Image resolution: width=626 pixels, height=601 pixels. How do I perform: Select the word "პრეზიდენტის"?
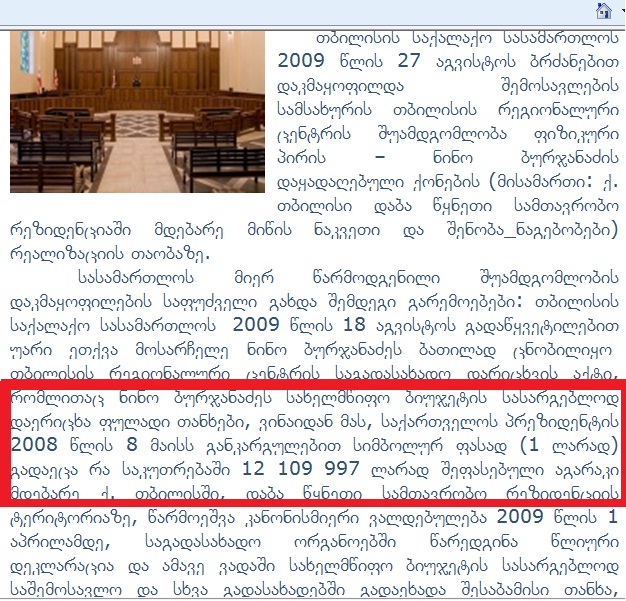562,422
